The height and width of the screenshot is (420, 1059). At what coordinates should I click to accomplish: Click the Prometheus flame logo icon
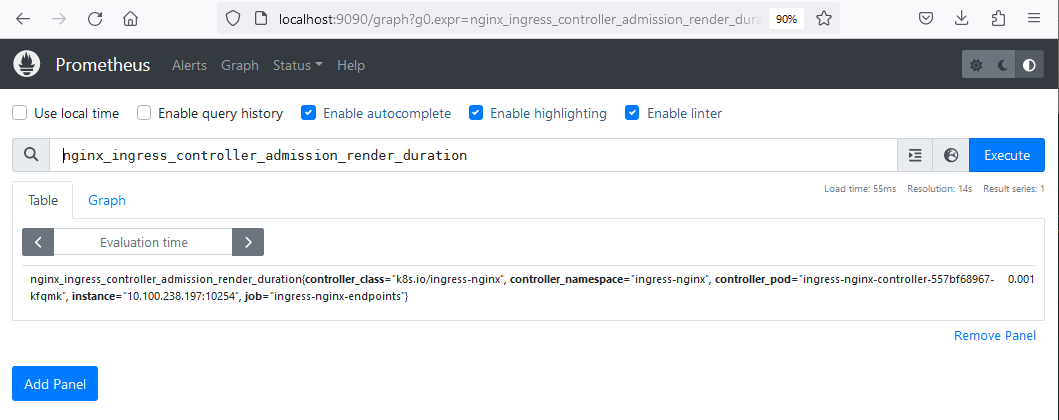tap(26, 65)
